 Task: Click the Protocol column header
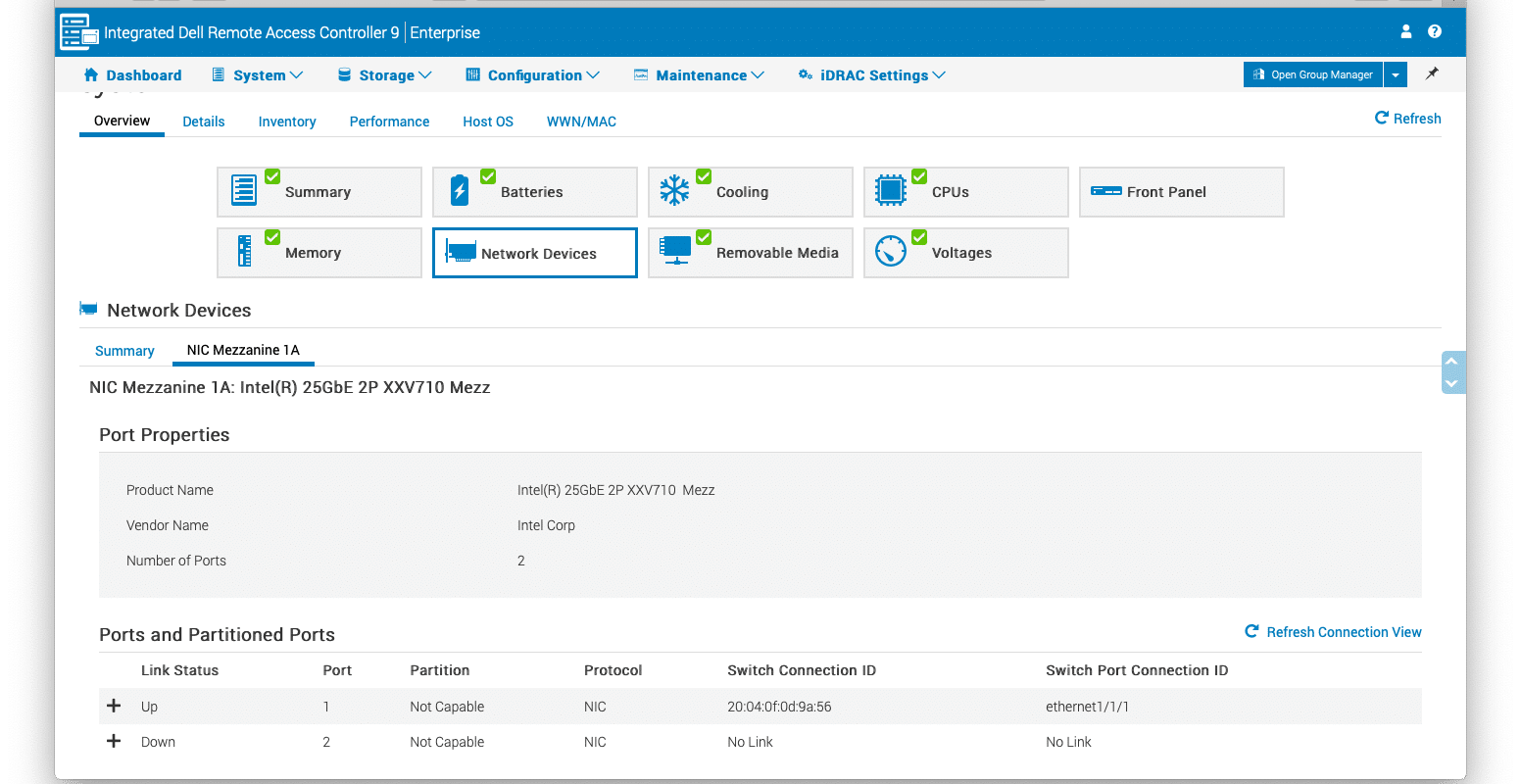[x=613, y=670]
